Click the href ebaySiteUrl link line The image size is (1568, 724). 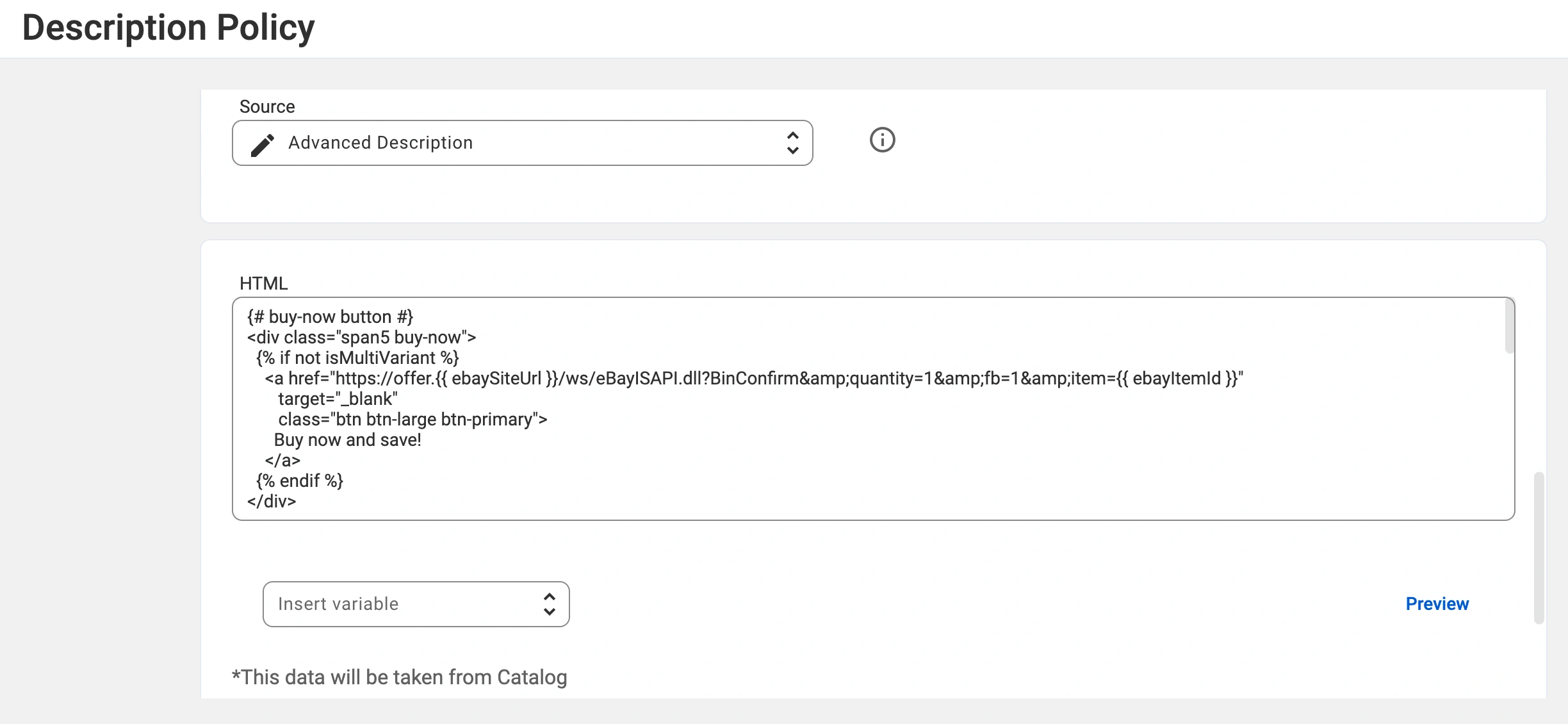click(753, 378)
